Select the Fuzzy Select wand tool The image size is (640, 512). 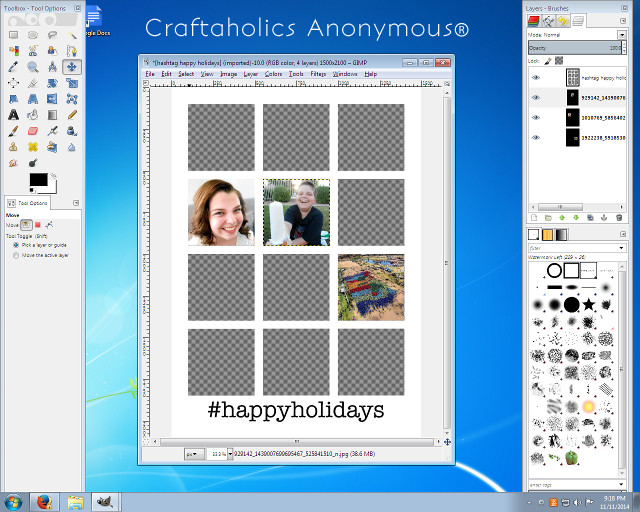(72, 35)
